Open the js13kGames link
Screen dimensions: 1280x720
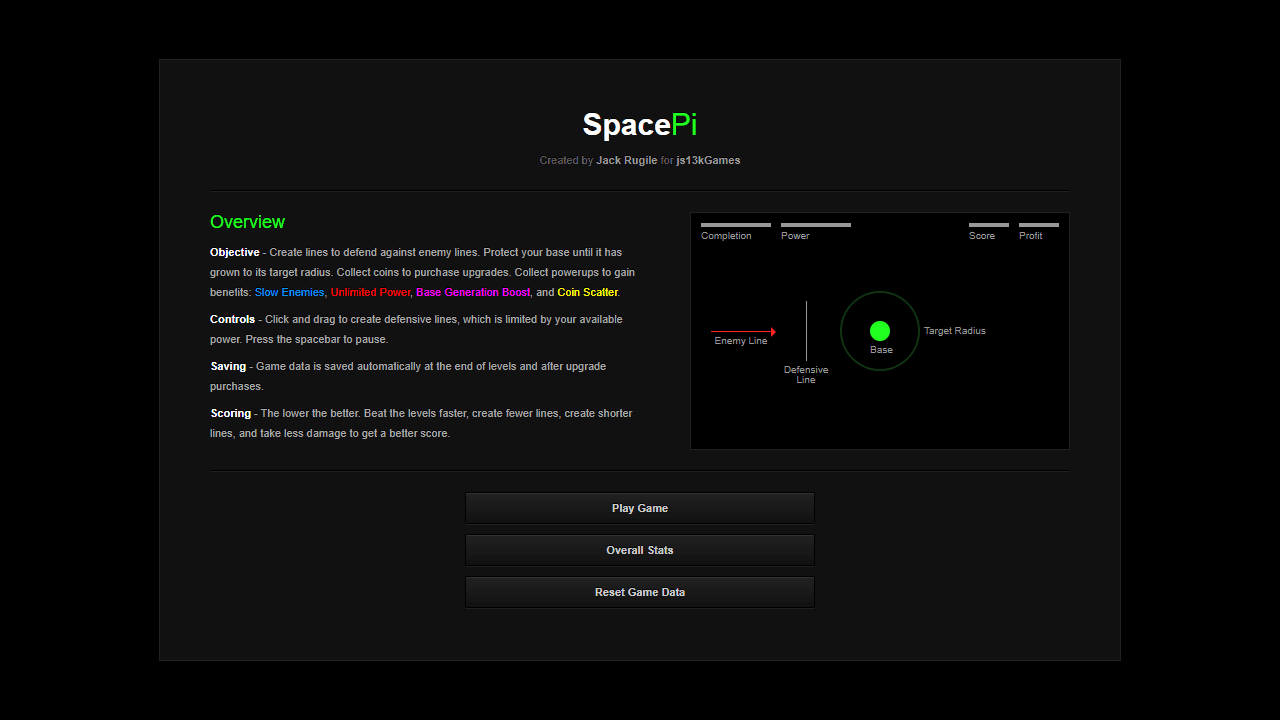[x=708, y=160]
